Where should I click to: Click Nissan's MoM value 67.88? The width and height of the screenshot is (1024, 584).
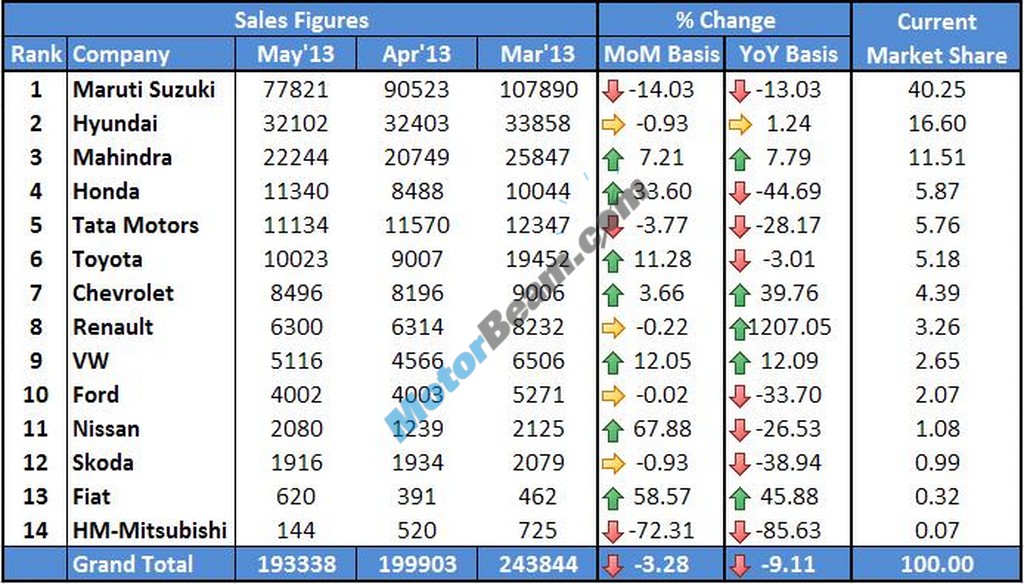tap(662, 429)
